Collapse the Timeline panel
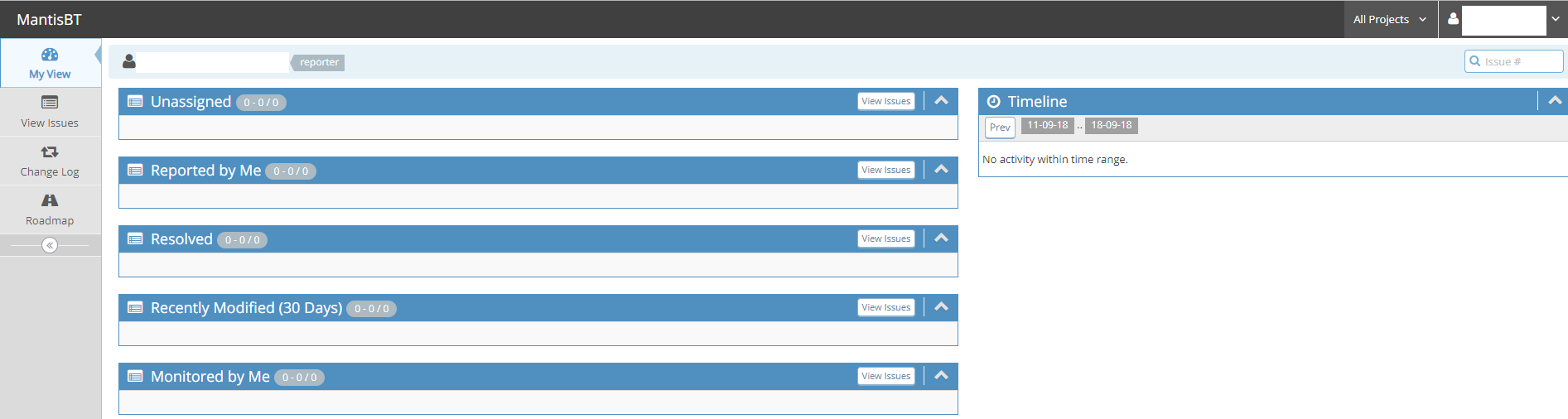 click(1555, 100)
